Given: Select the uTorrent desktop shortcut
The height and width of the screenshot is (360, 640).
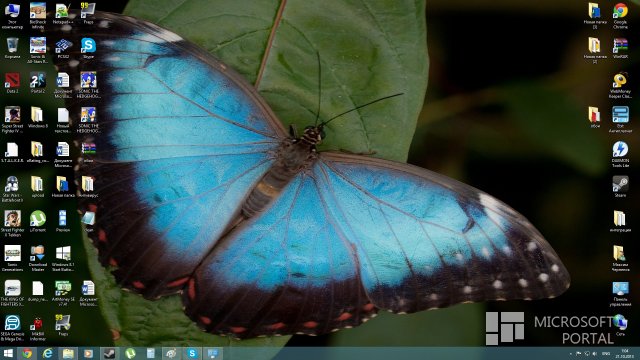Looking at the screenshot, I should click(x=38, y=222).
